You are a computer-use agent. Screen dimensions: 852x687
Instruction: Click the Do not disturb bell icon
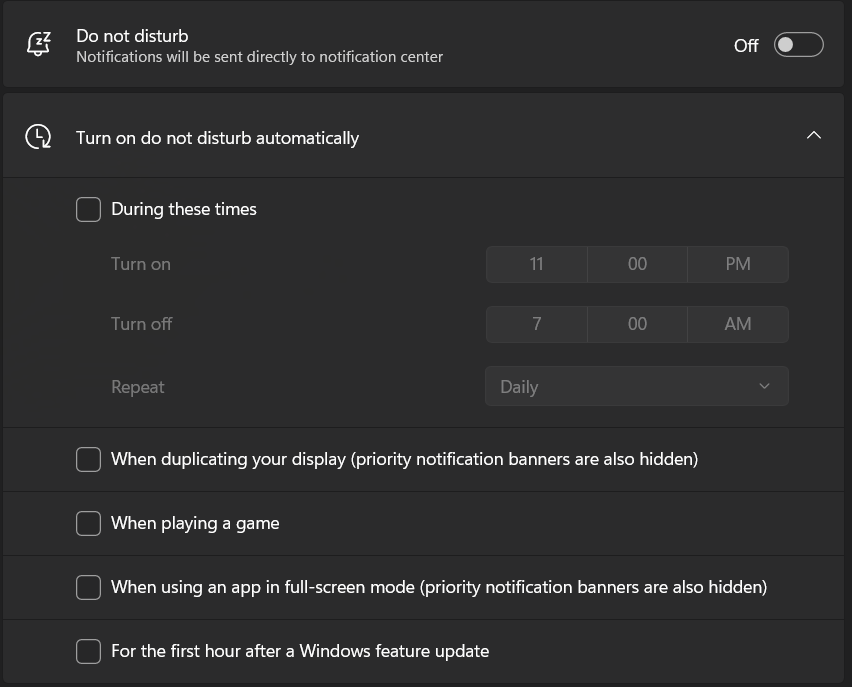click(38, 45)
